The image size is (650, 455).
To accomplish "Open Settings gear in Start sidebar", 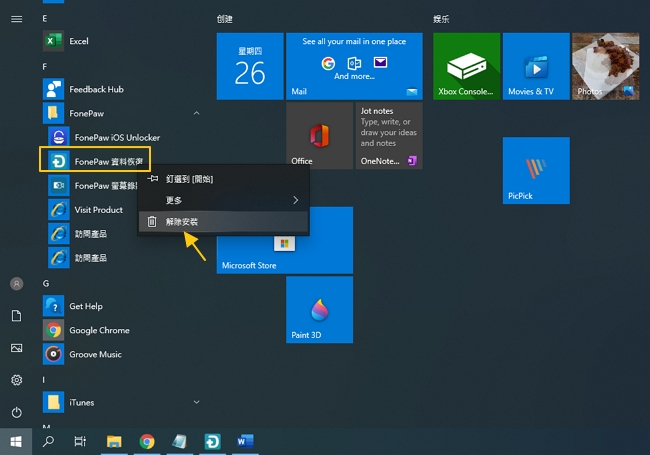I will click(17, 380).
